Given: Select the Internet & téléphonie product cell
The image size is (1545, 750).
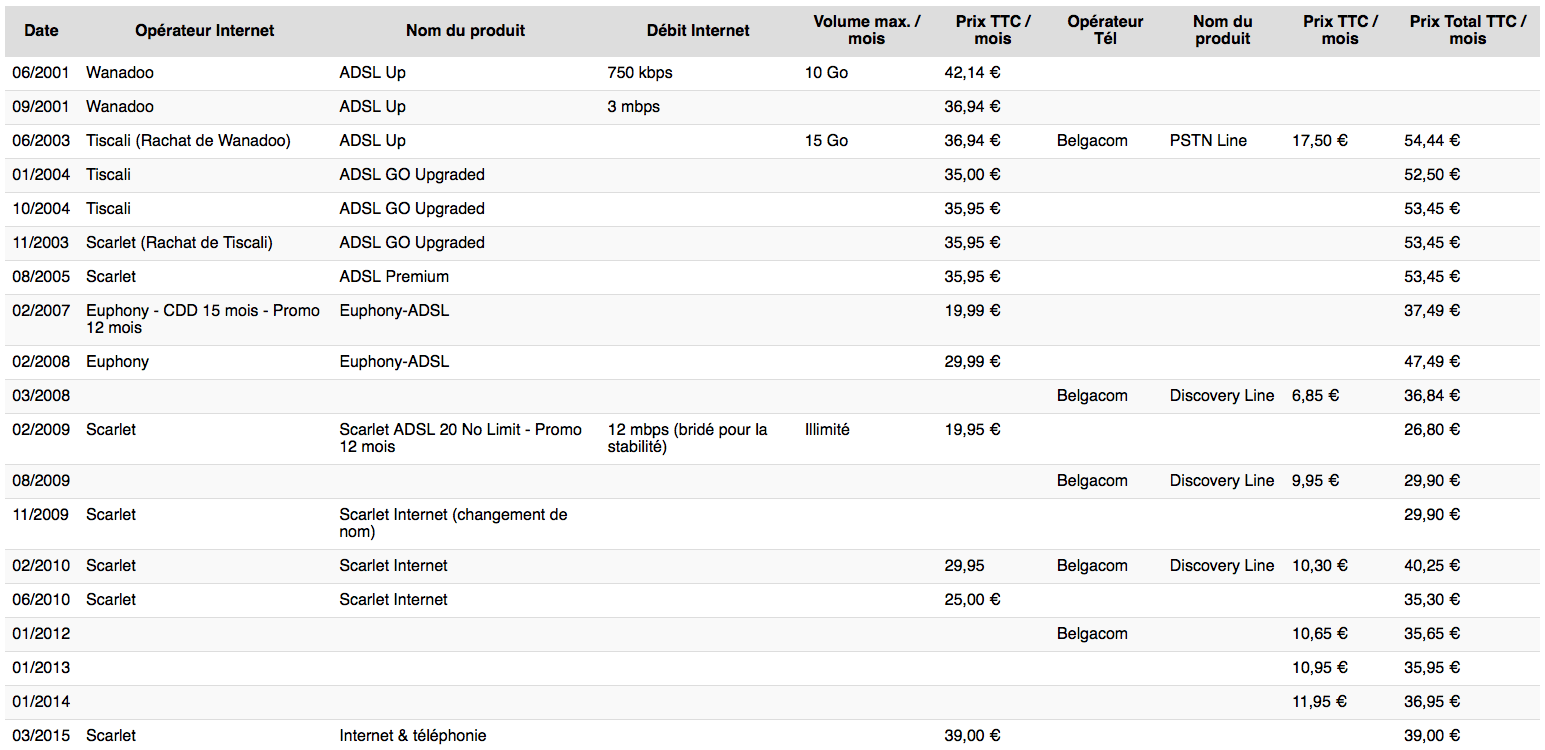Looking at the screenshot, I should point(413,736).
